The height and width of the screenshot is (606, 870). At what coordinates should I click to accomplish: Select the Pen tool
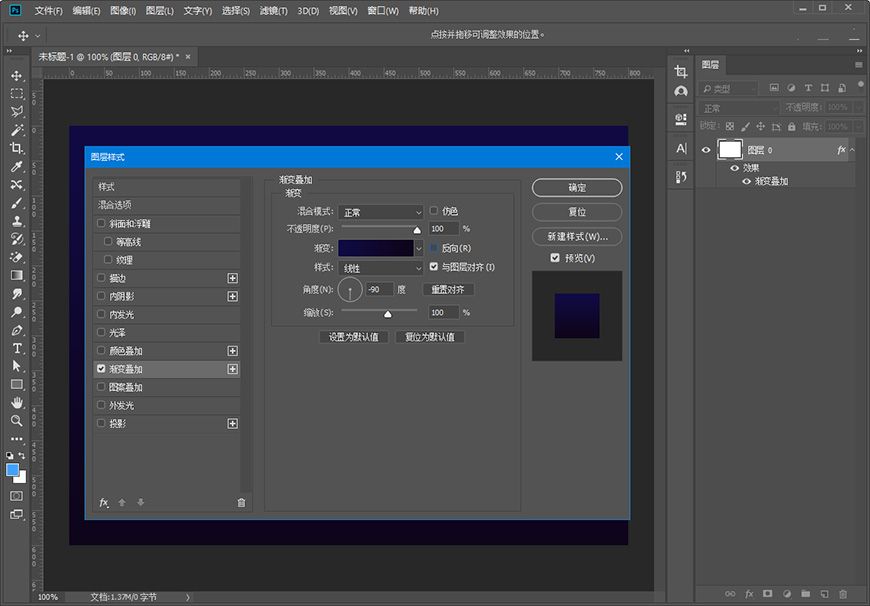(x=17, y=330)
